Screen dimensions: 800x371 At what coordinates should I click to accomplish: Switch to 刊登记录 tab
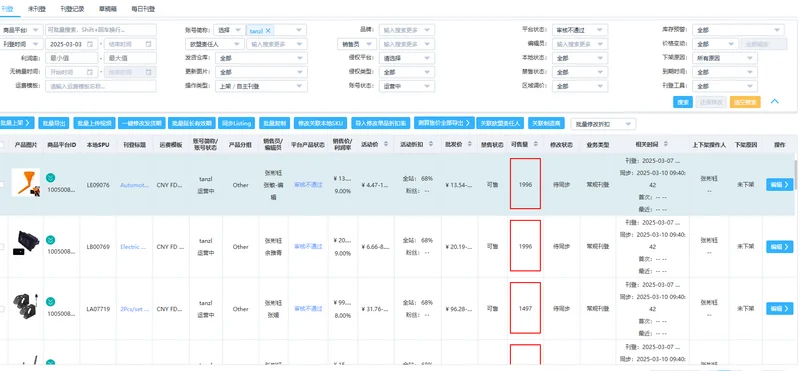[72, 9]
